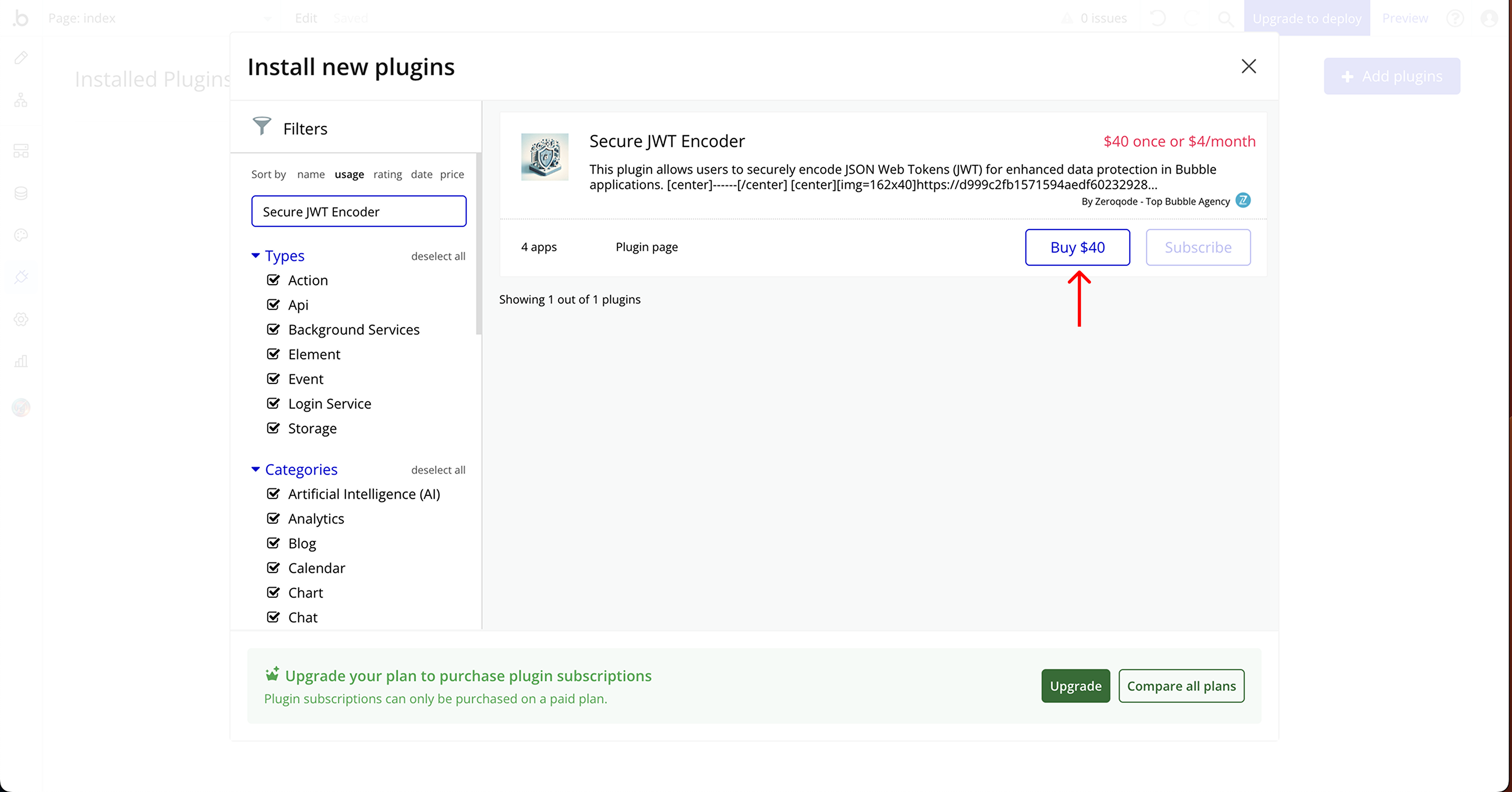Open the Data tab database icon
This screenshot has width=1512, height=792.
tap(21, 193)
